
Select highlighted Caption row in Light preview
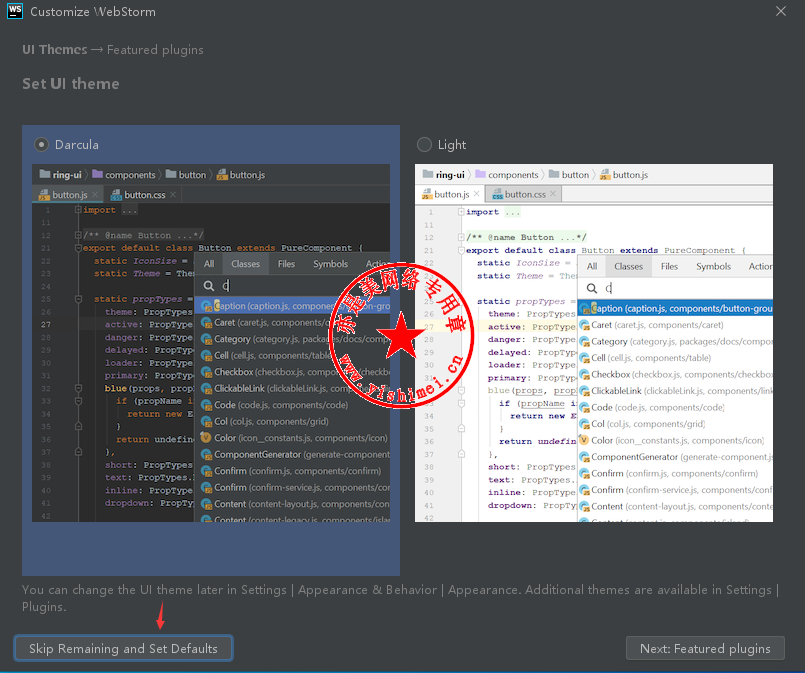click(676, 309)
